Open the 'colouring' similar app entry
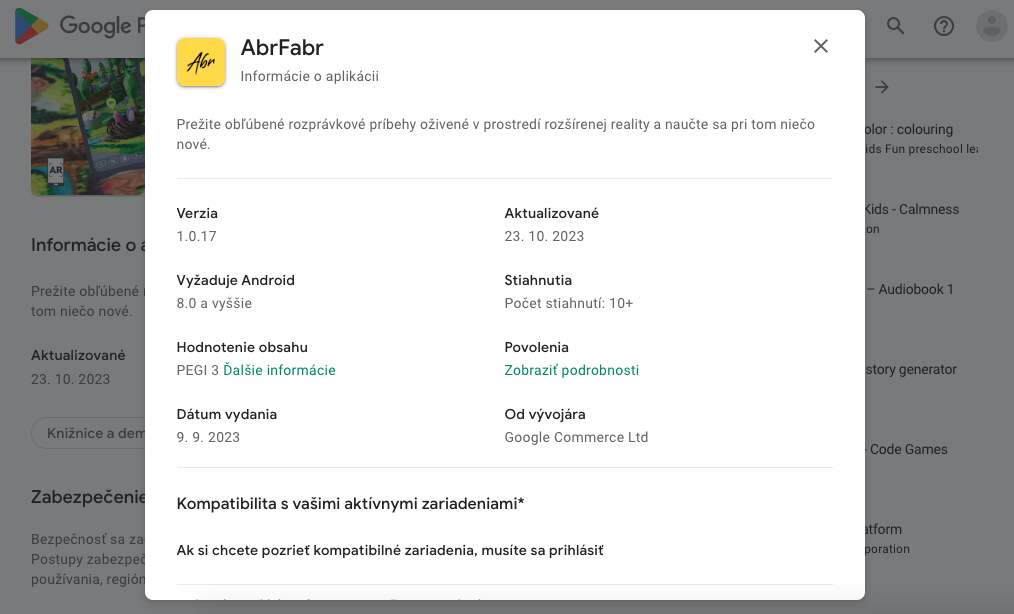This screenshot has height=614, width=1014. coord(921,138)
